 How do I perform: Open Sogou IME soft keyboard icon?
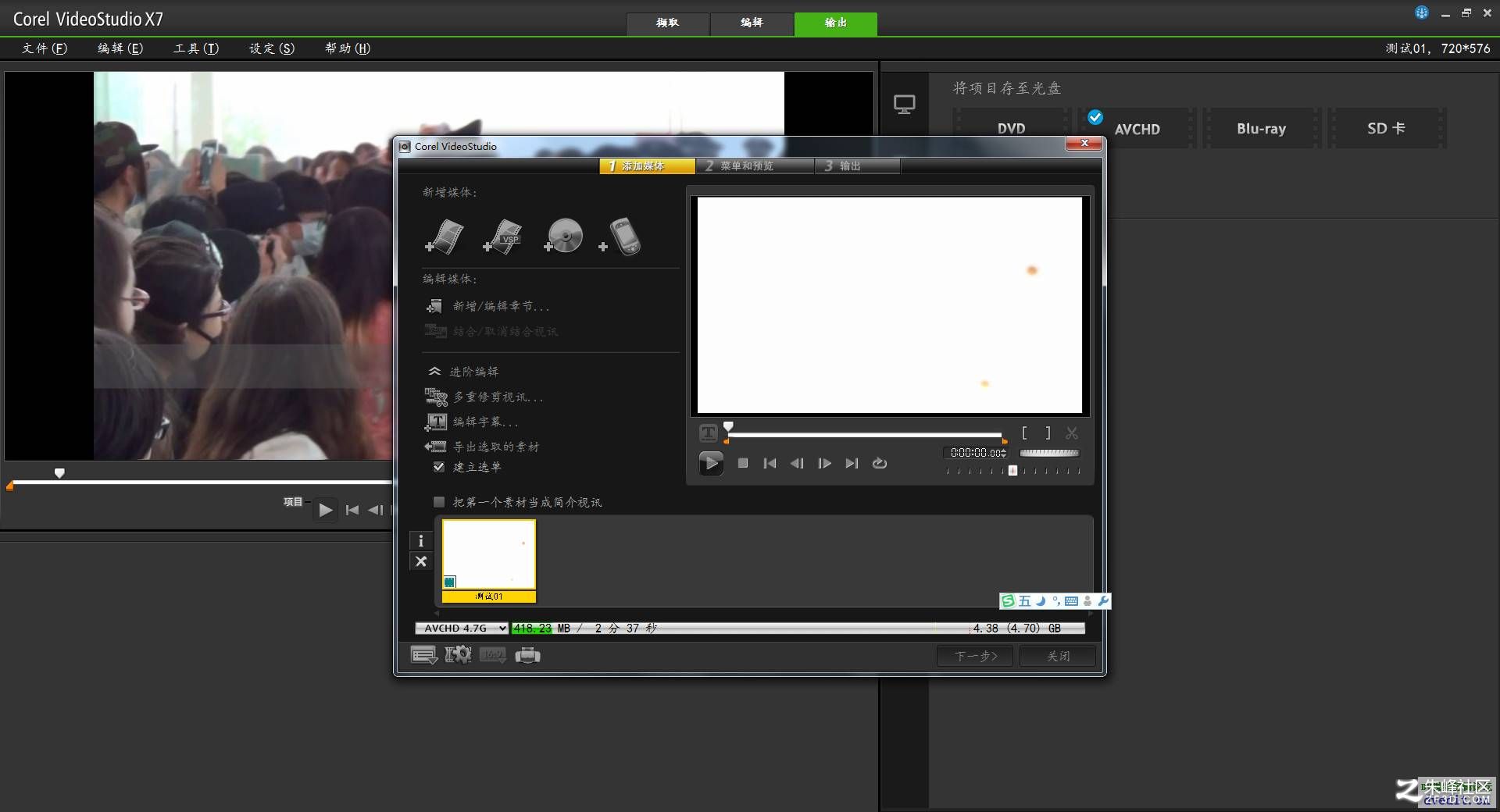click(x=1071, y=601)
